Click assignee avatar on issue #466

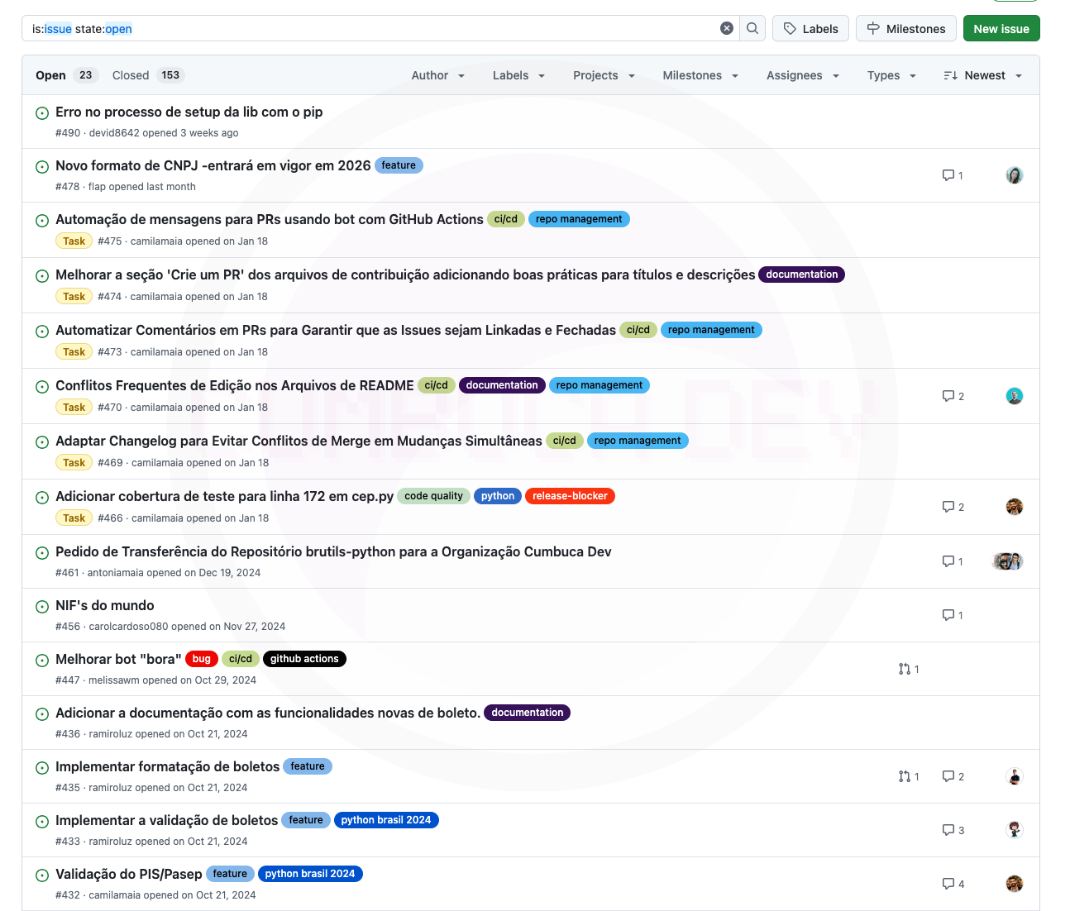coord(1014,507)
